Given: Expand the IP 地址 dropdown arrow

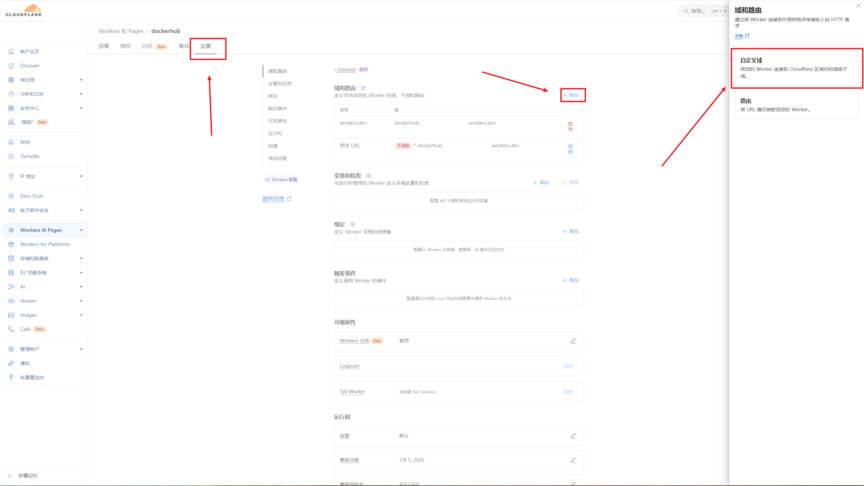Looking at the screenshot, I should [81, 176].
